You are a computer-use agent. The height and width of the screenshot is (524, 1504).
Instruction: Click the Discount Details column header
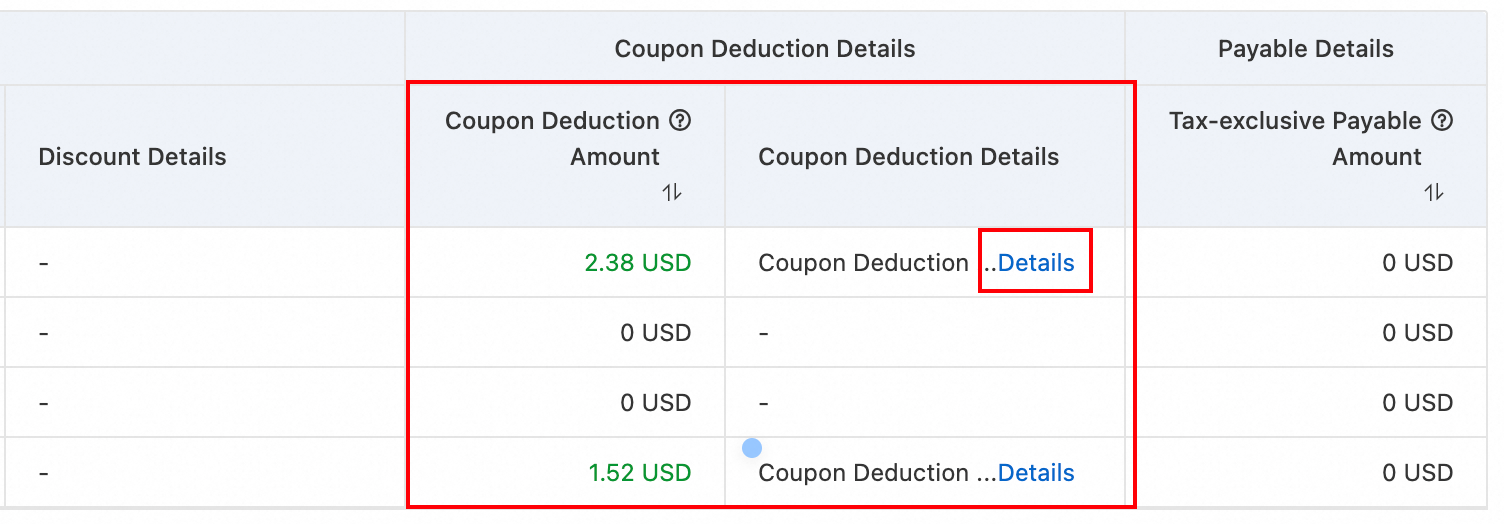[x=132, y=157]
